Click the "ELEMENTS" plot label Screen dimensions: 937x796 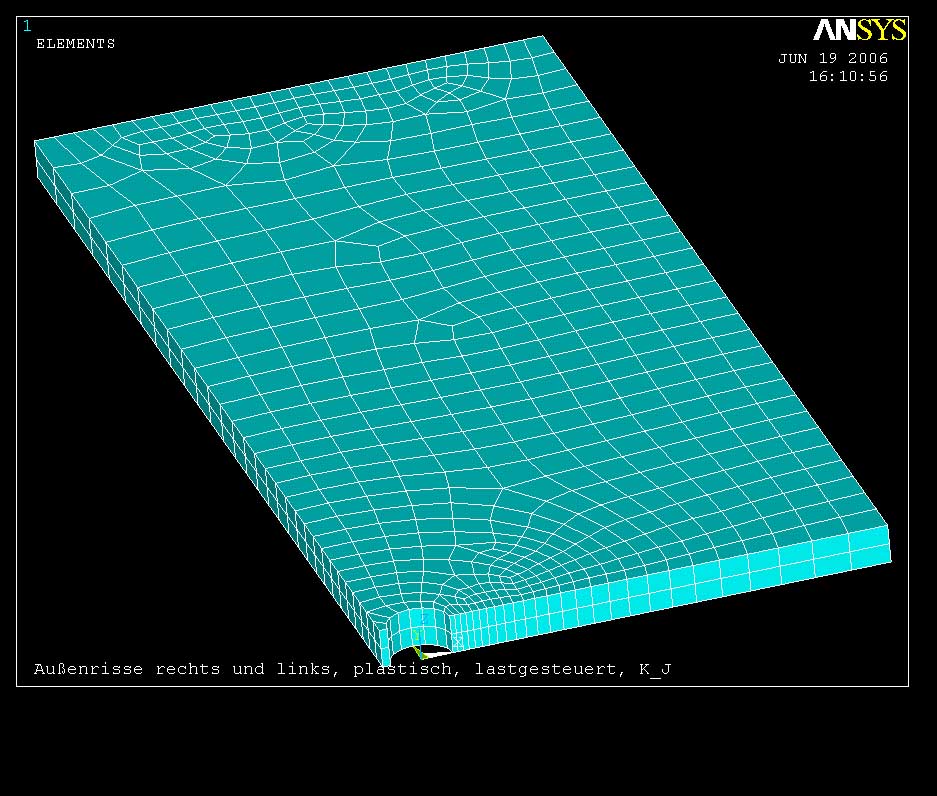click(x=75, y=44)
